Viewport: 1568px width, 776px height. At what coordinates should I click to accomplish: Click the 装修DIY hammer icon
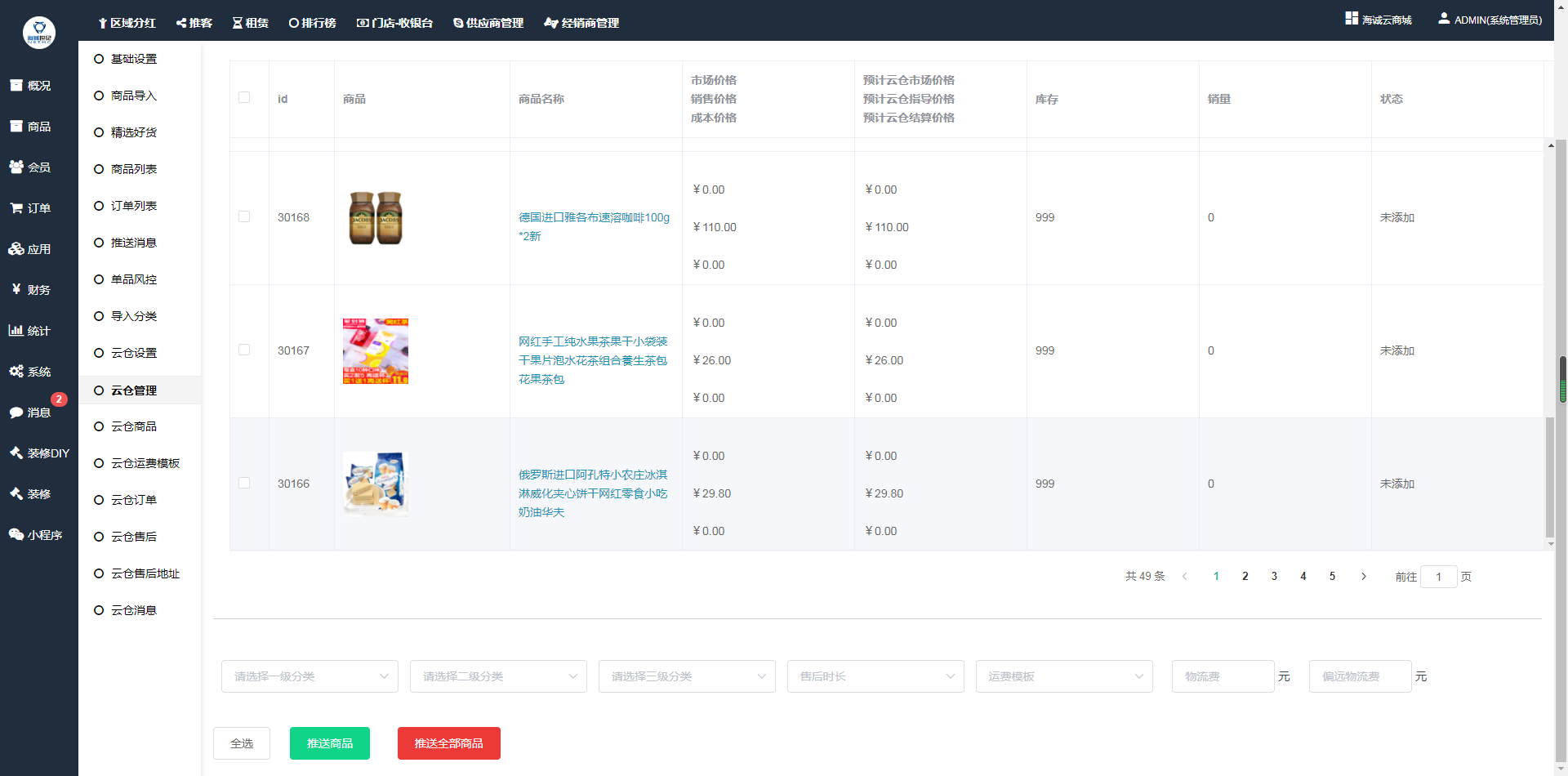coord(16,453)
